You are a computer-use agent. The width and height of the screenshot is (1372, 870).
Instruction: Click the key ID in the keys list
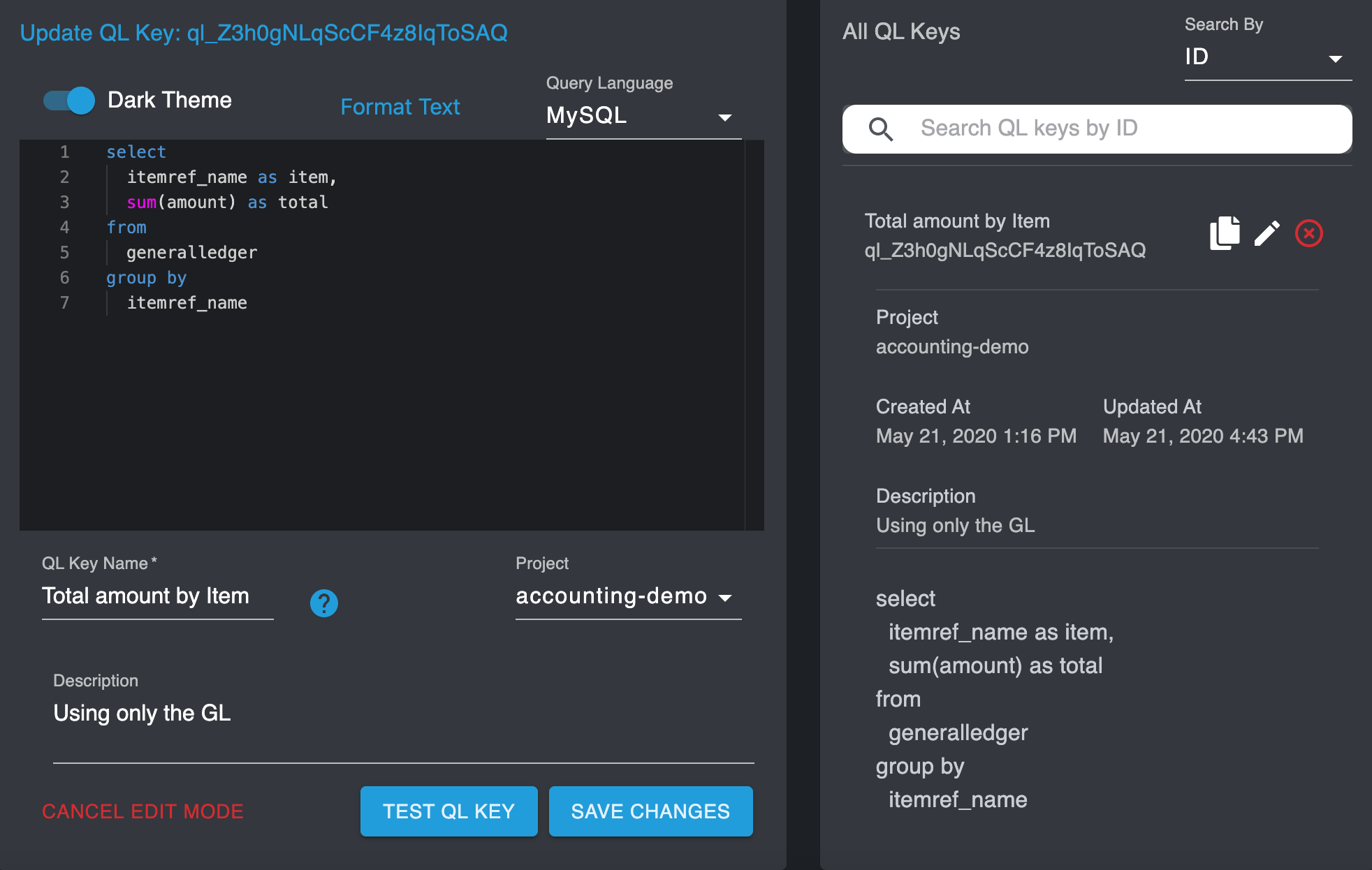tap(1005, 250)
